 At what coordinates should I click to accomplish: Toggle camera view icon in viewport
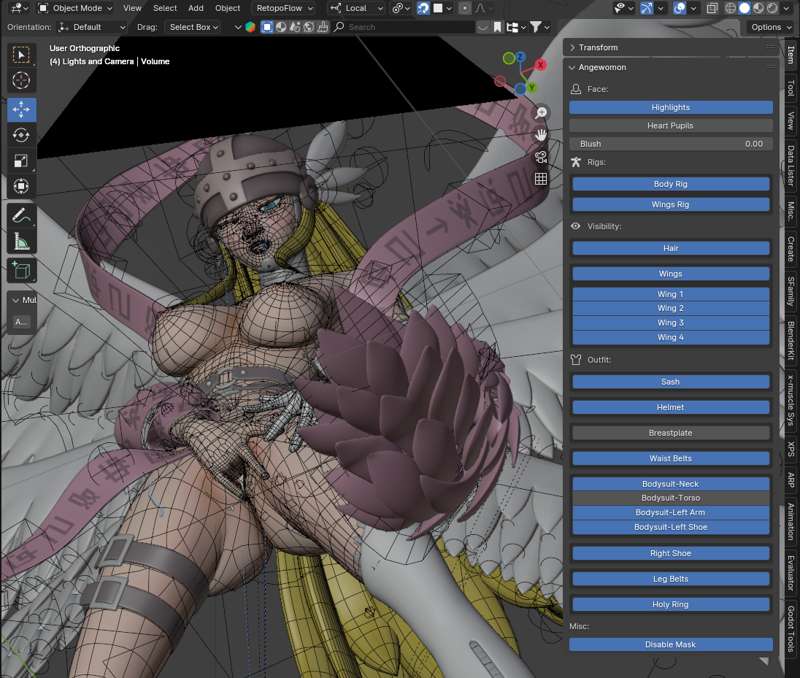point(541,157)
